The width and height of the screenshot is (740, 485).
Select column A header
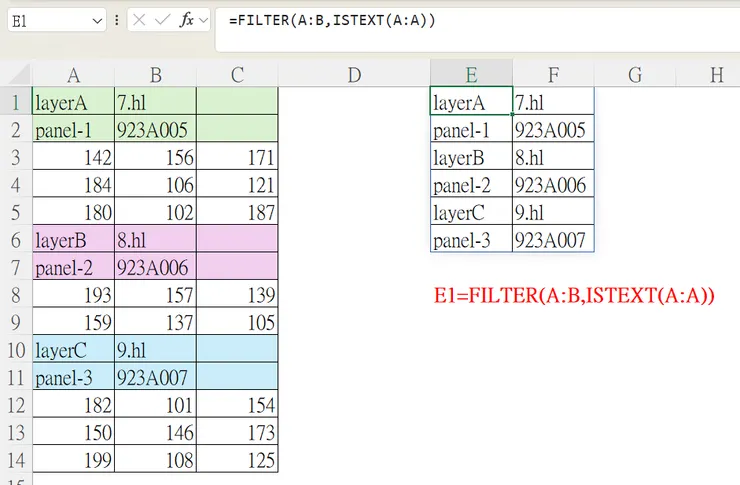coord(73,75)
